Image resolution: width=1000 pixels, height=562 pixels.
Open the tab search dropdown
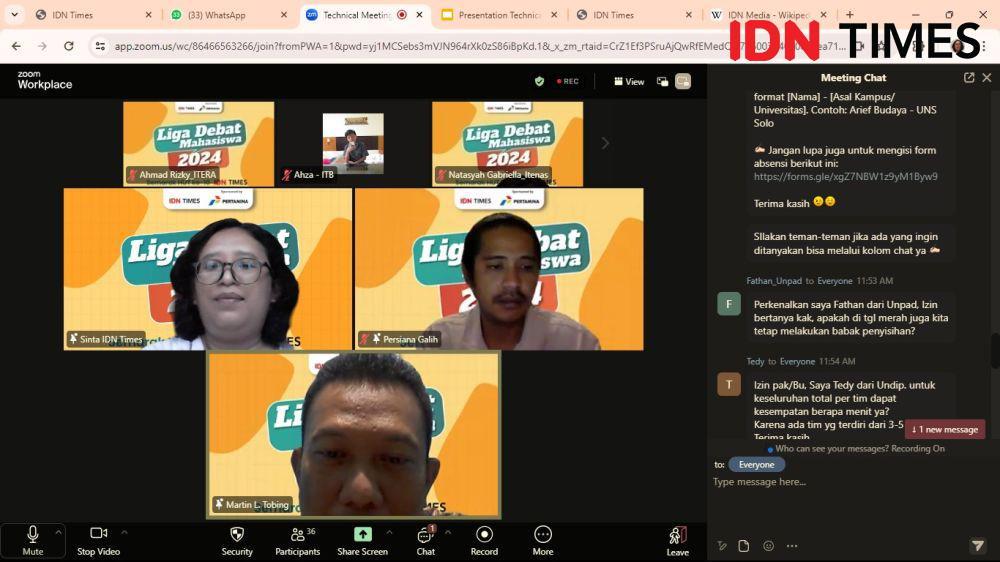point(14,15)
